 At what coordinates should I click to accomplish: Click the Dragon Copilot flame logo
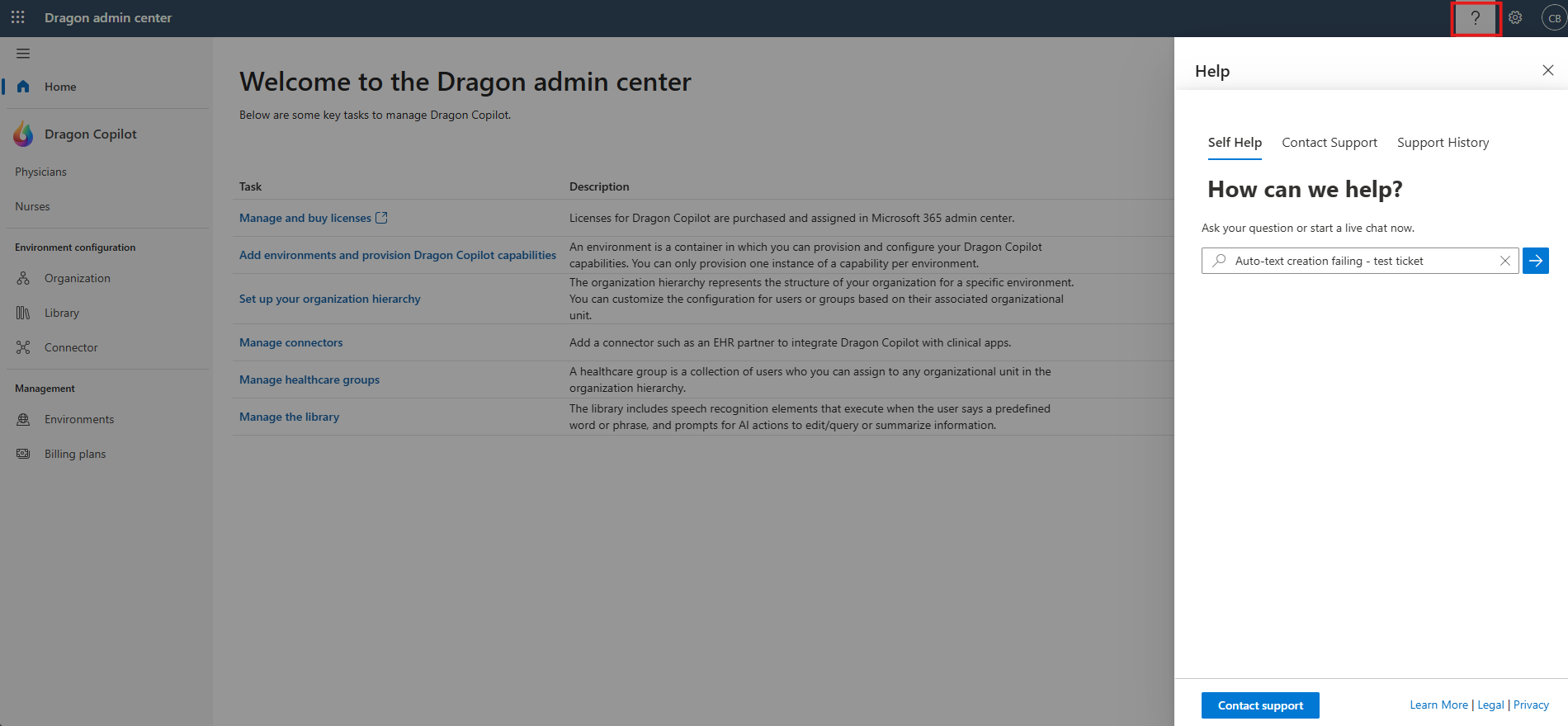coord(23,134)
